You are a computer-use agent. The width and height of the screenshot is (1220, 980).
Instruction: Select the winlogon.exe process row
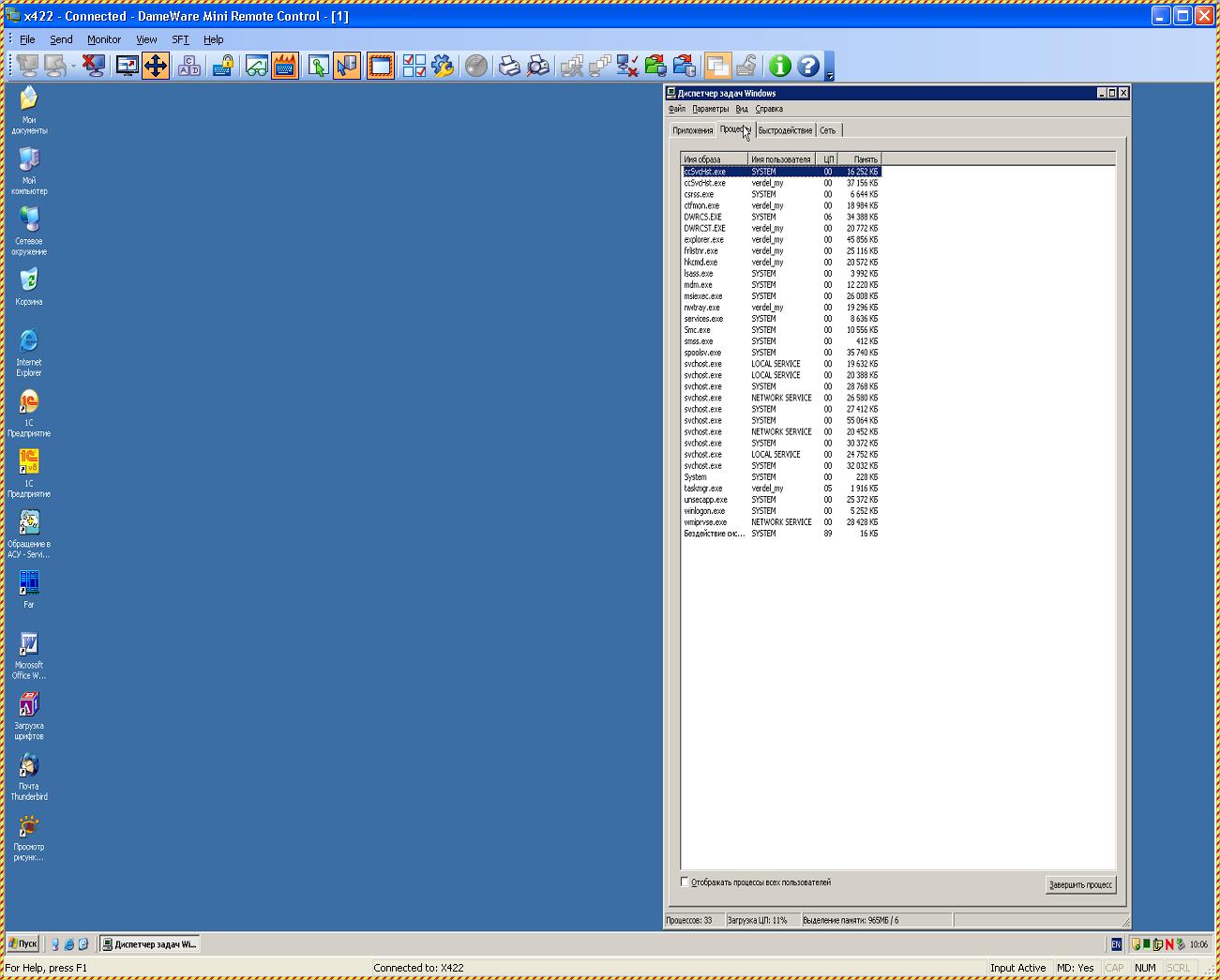(x=781, y=511)
